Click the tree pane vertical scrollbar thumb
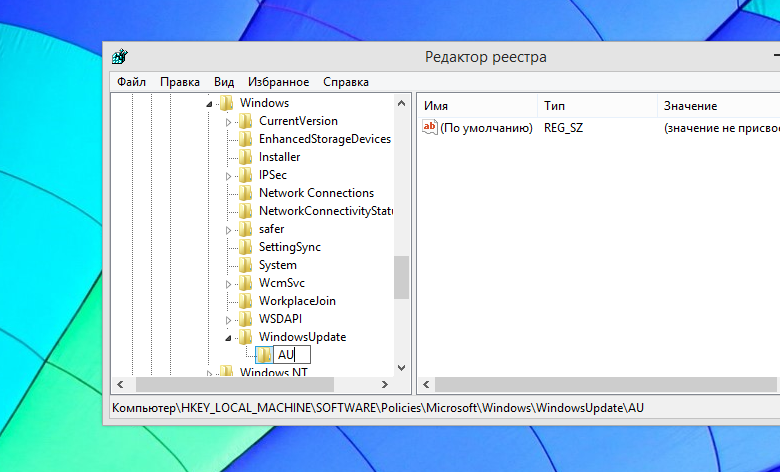 pos(402,278)
